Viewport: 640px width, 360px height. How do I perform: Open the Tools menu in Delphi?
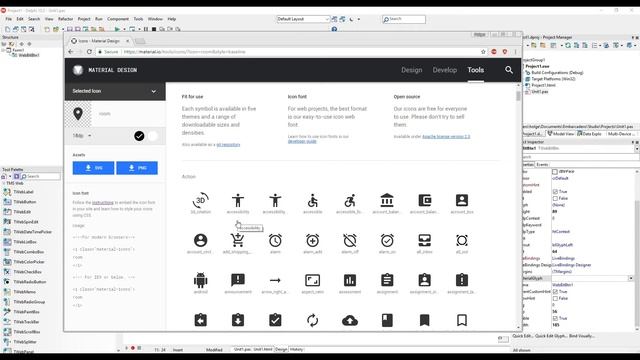point(138,19)
